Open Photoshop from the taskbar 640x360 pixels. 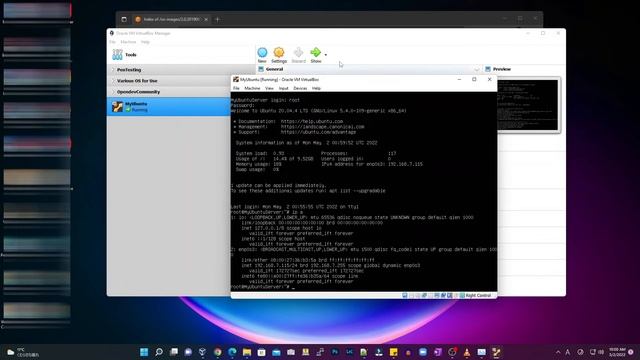tap(335, 352)
